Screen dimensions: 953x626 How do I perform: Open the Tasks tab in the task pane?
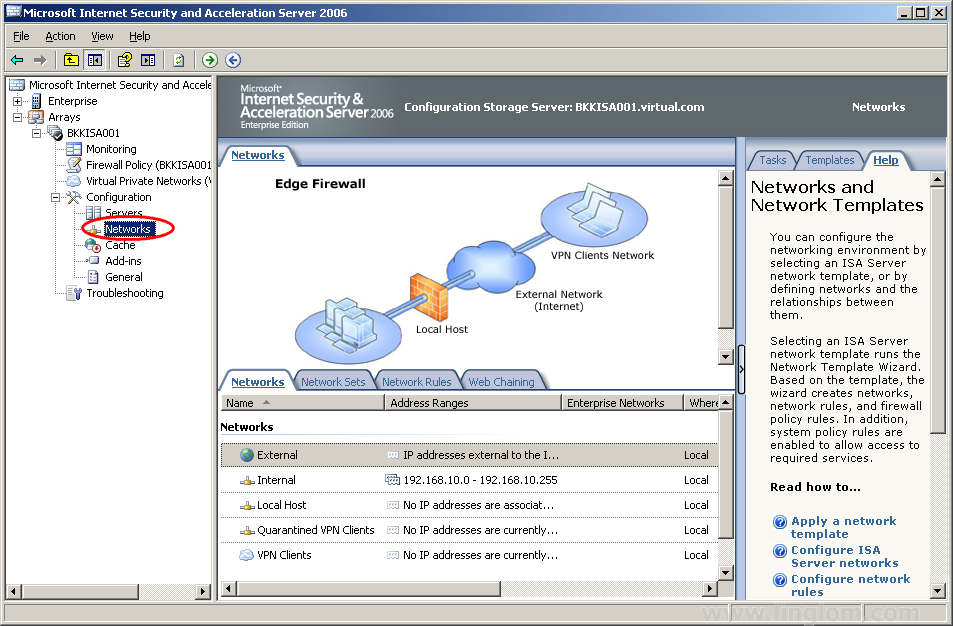pyautogui.click(x=772, y=160)
